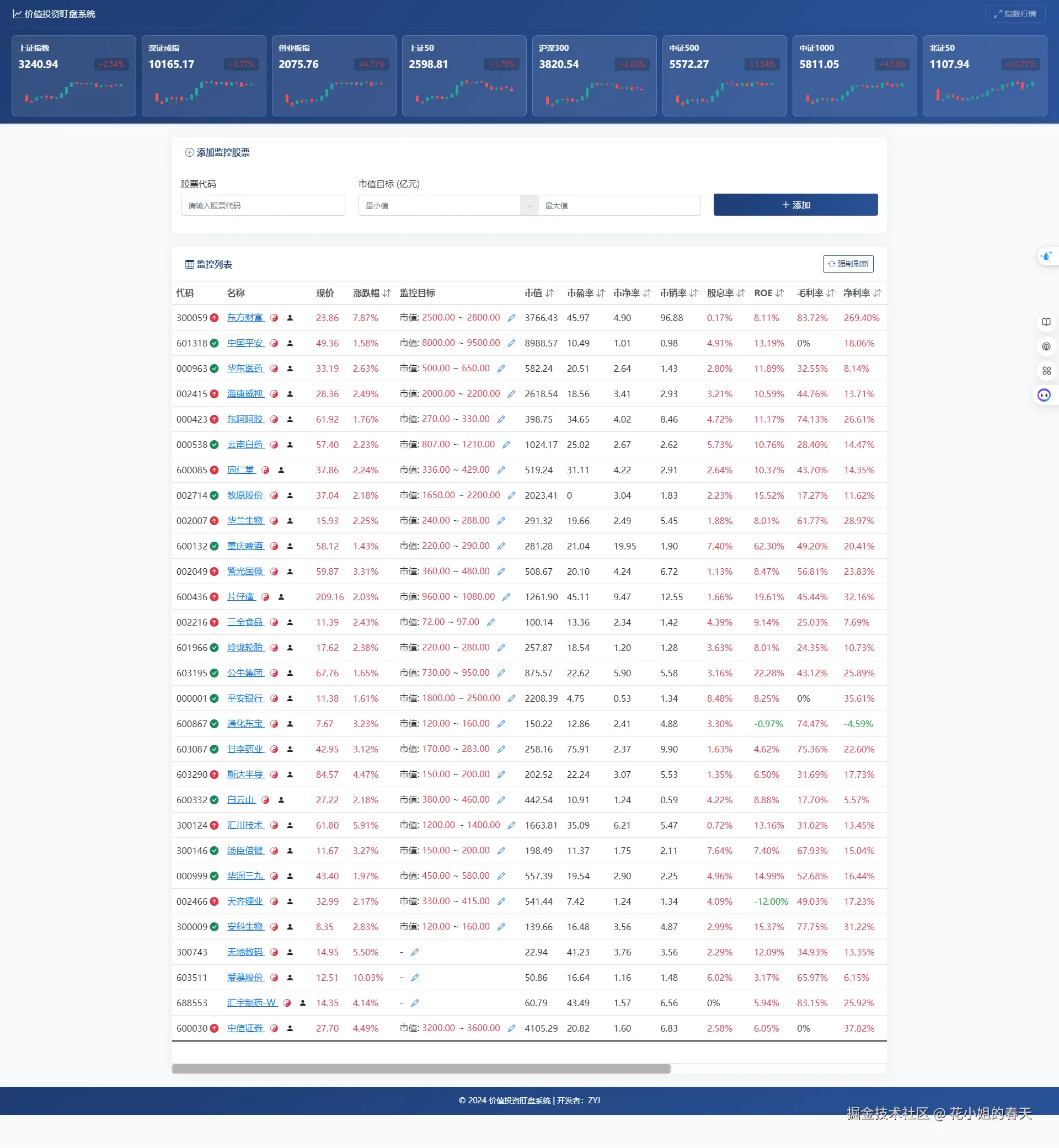
Task: Click the 股票代码 input field
Action: click(263, 205)
